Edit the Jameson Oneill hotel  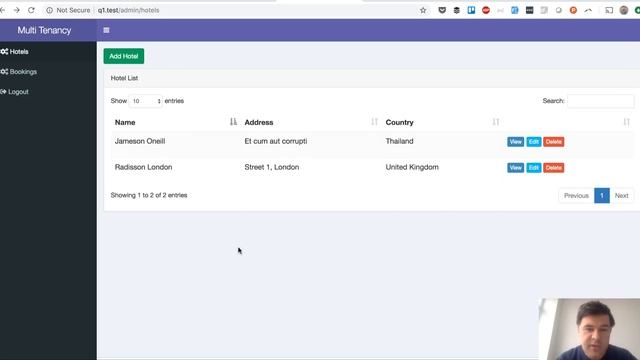click(x=533, y=142)
